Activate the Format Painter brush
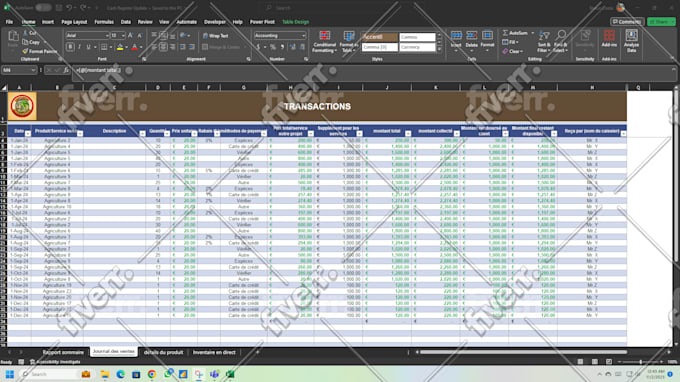The width and height of the screenshot is (680, 382). click(39, 51)
